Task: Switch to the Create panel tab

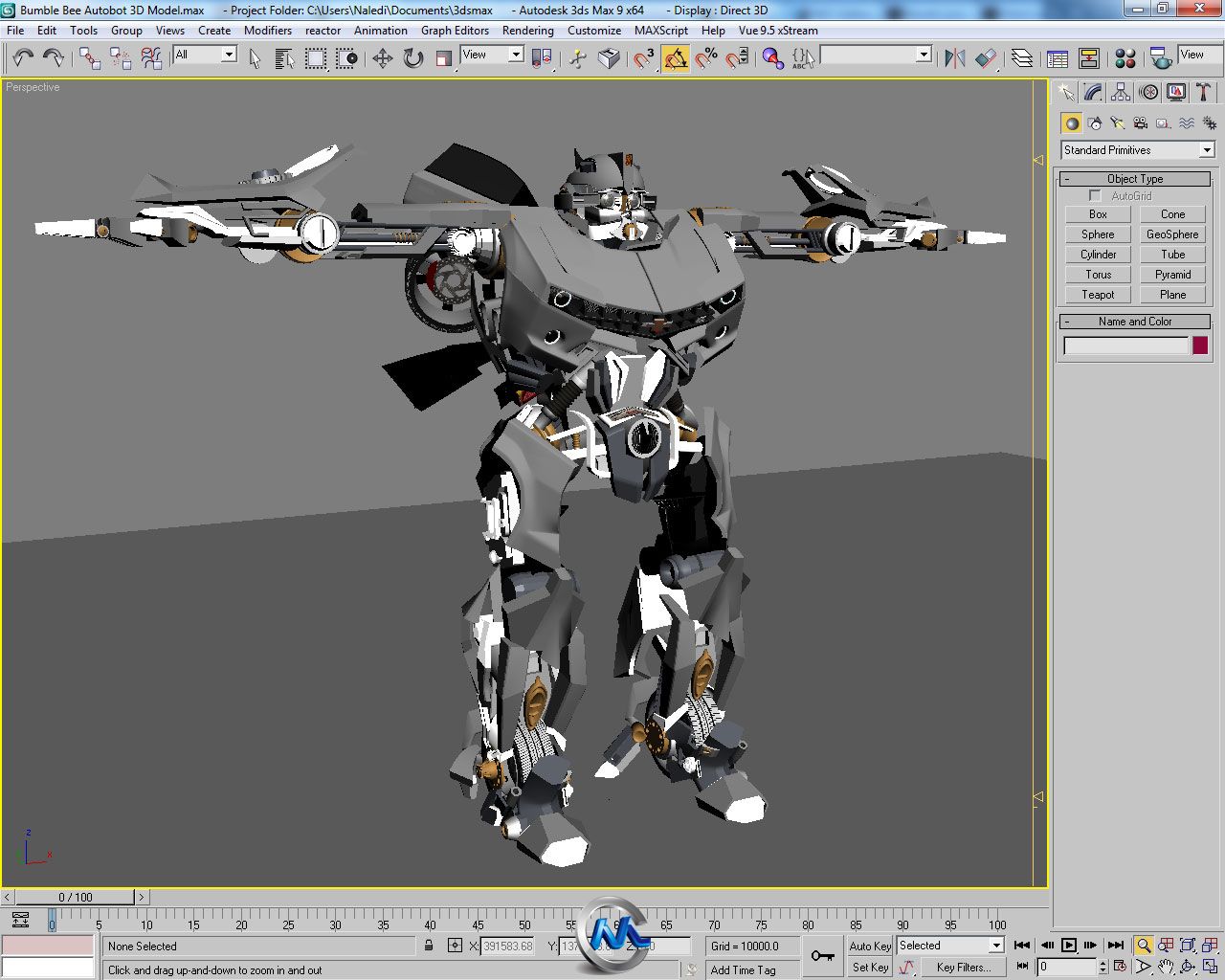Action: [1066, 93]
